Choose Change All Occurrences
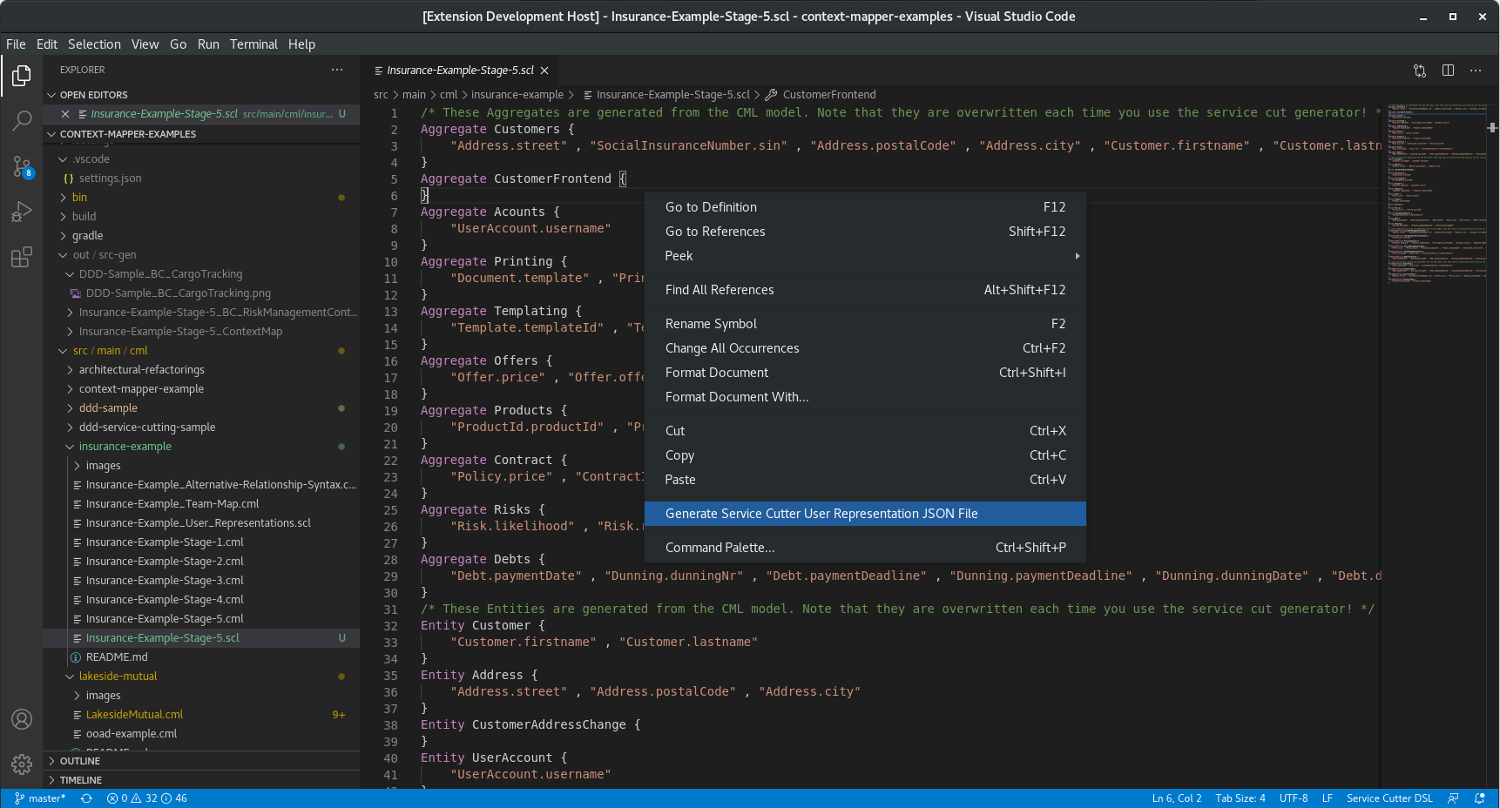This screenshot has height=808, width=1500. click(x=865, y=348)
